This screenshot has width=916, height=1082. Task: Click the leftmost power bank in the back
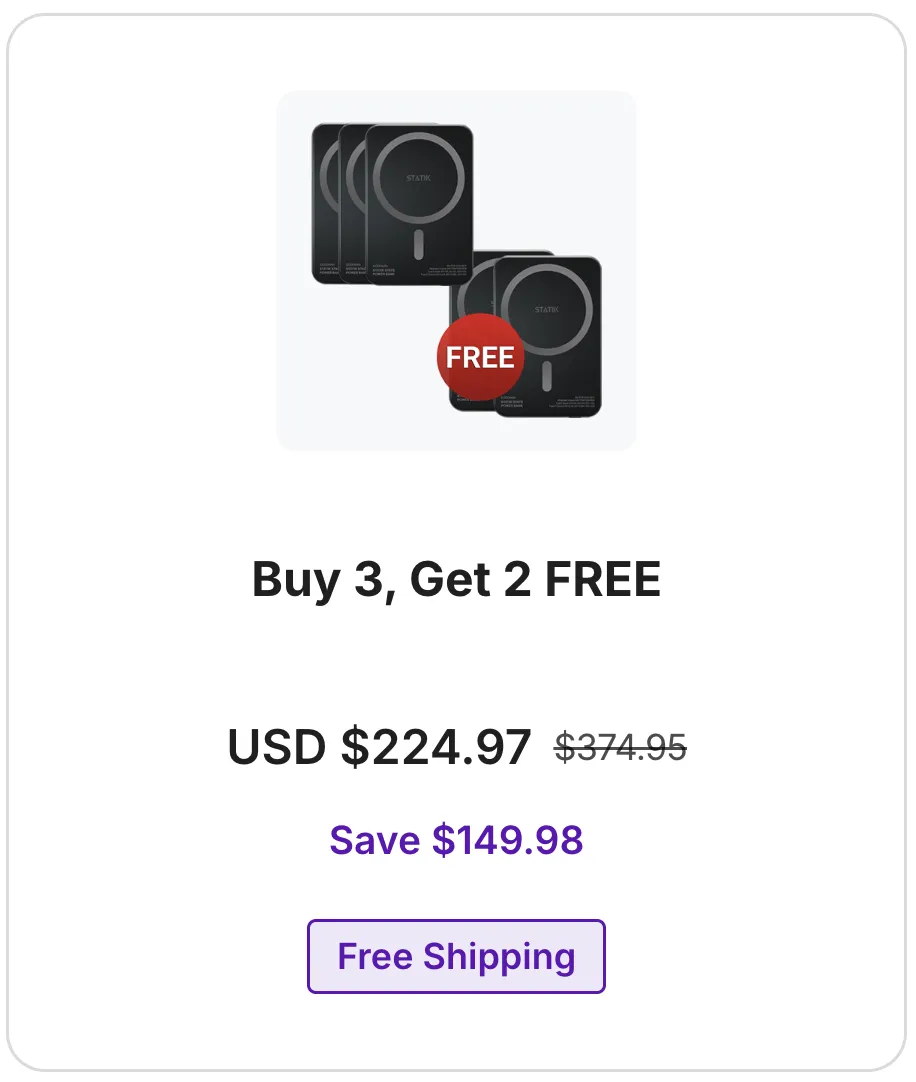[x=324, y=204]
